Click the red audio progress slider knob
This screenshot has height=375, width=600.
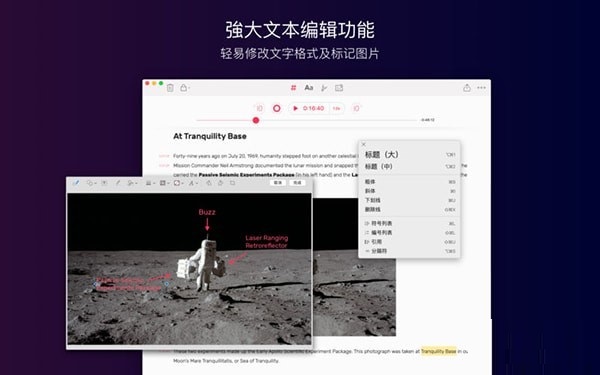[x=256, y=120]
